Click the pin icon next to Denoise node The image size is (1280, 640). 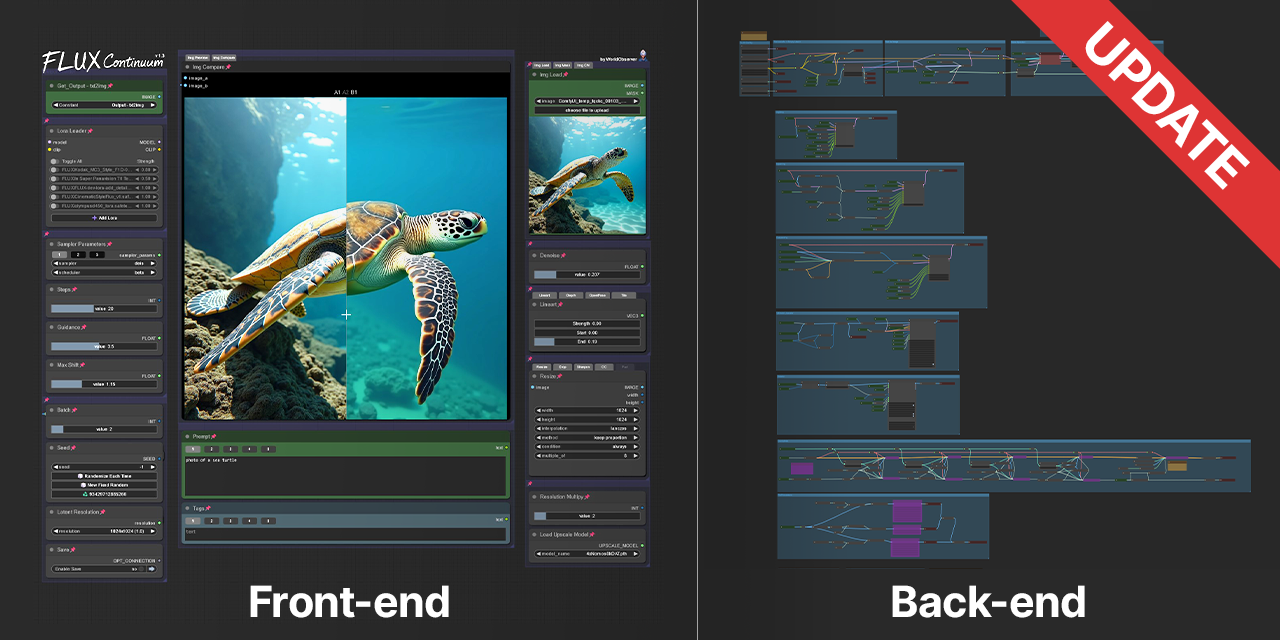pyautogui.click(x=564, y=255)
